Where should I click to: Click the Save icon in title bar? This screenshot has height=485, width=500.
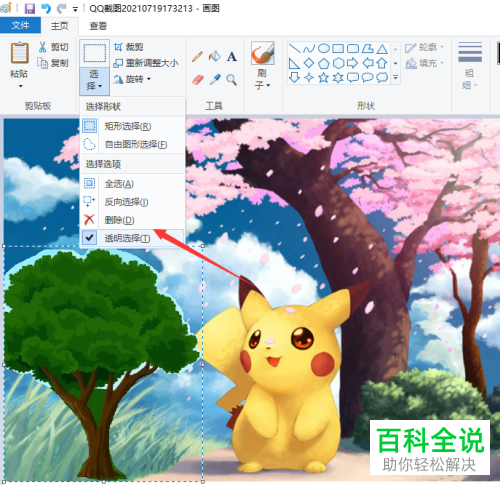pos(30,8)
